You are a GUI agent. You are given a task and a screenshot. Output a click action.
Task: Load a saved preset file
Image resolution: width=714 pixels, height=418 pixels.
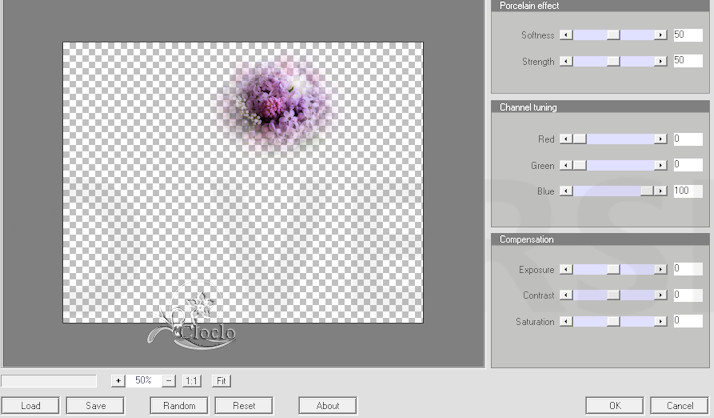(x=30, y=405)
